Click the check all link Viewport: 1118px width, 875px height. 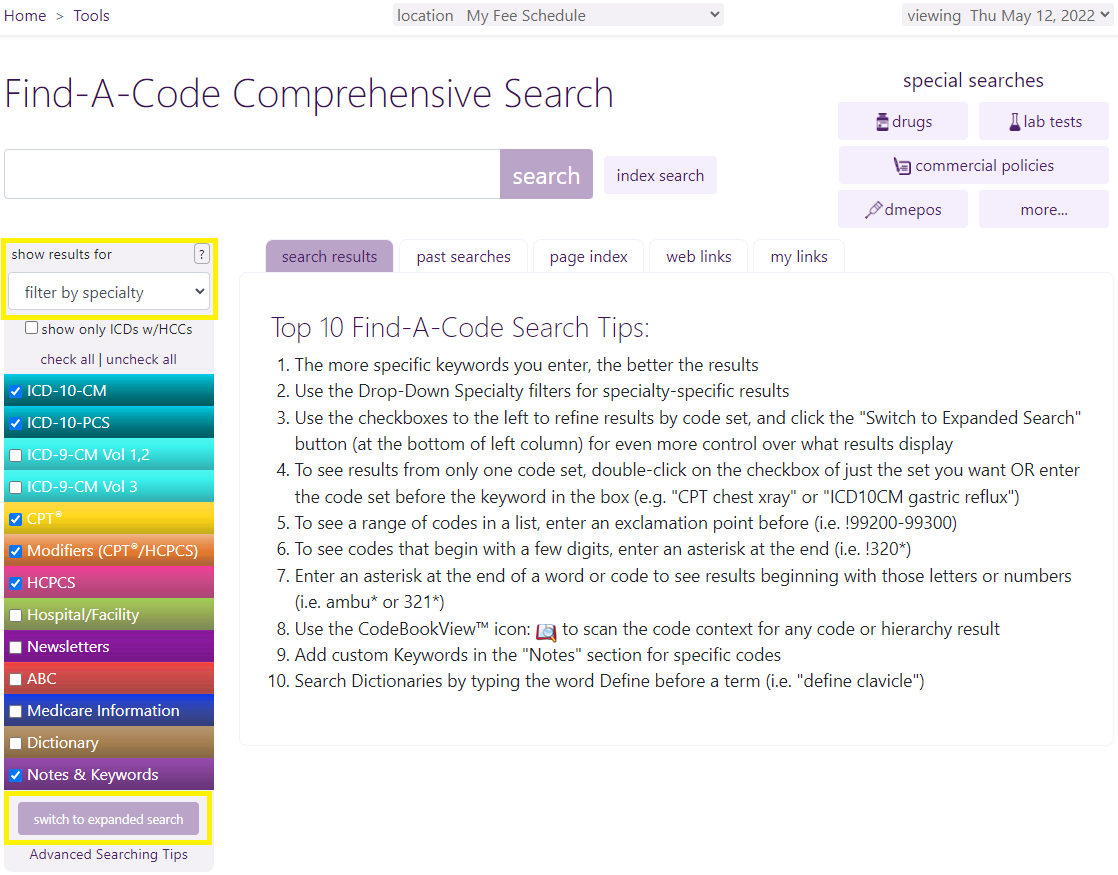pos(67,359)
